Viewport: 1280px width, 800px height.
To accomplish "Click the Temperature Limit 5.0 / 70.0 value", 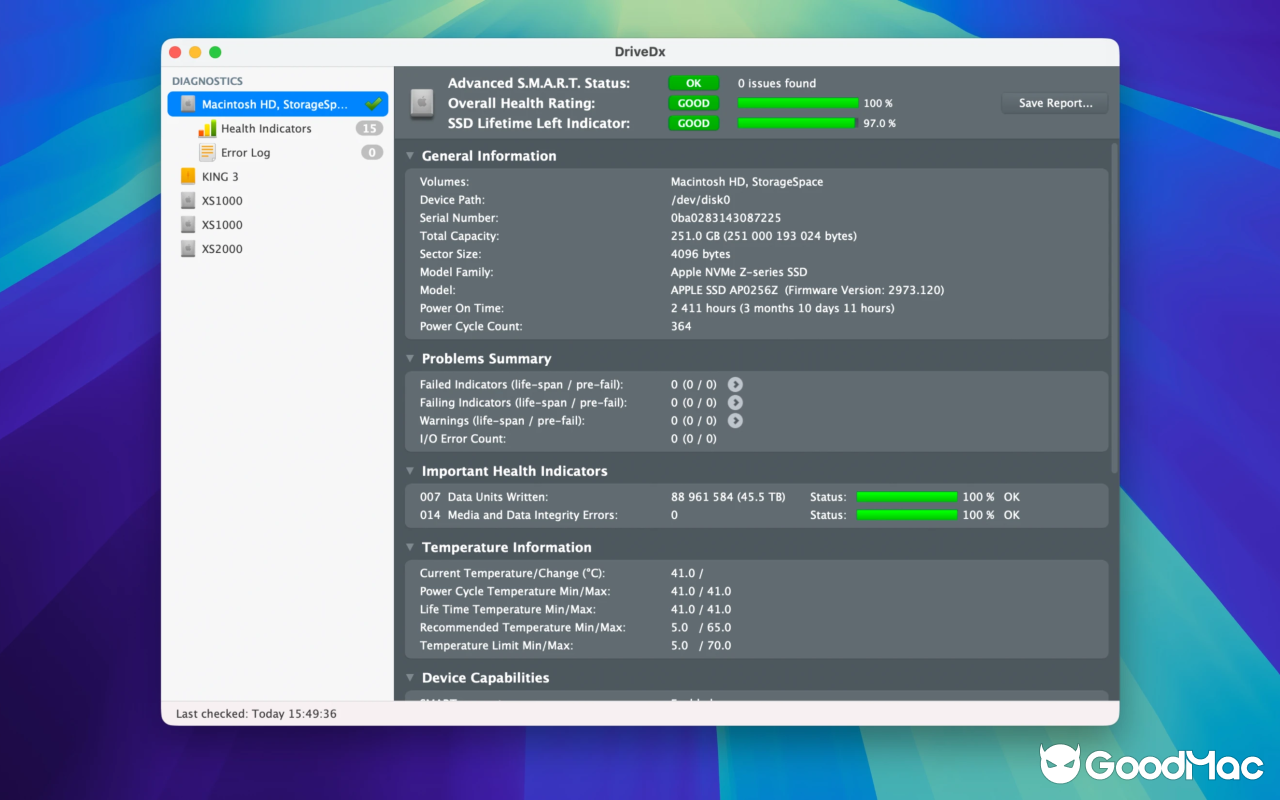I will click(701, 645).
